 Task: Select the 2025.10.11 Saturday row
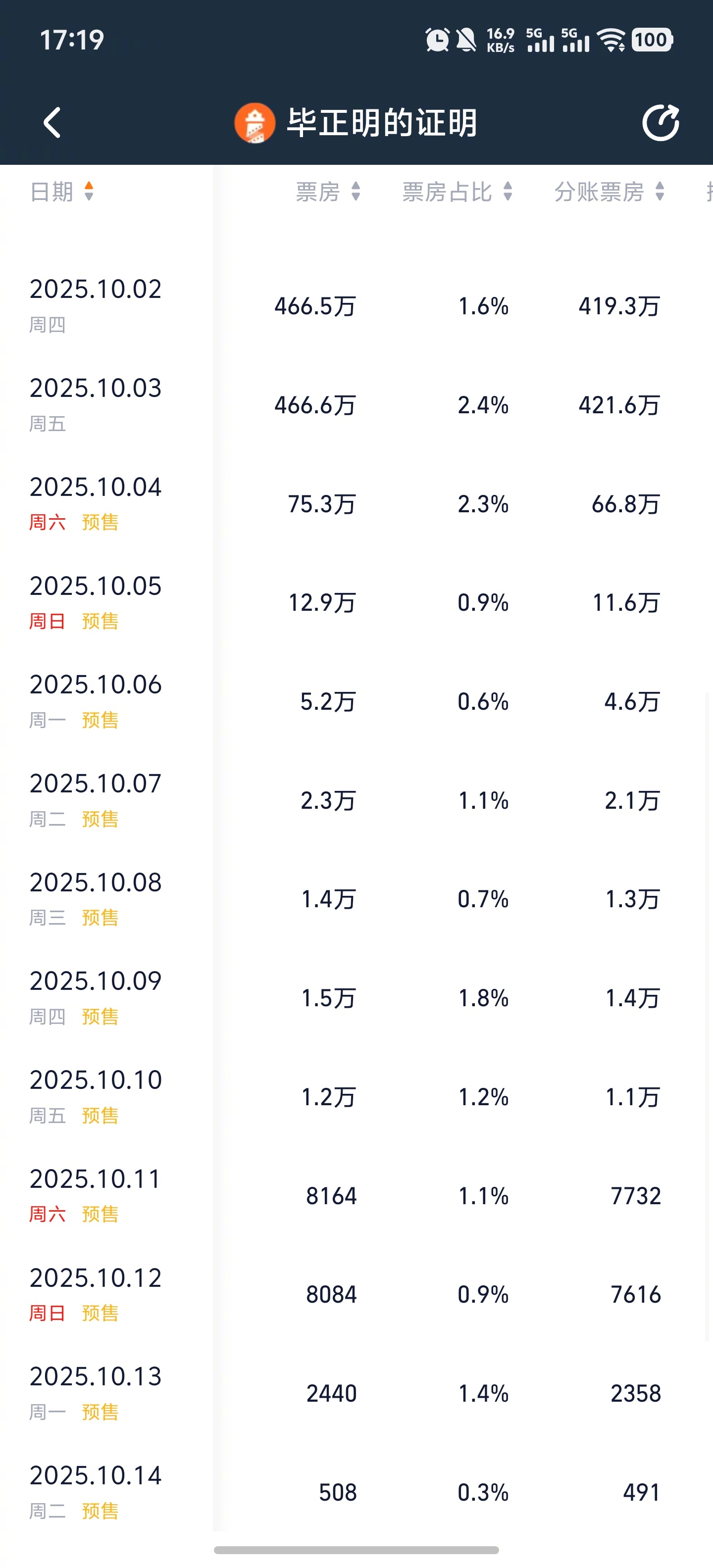click(96, 1179)
